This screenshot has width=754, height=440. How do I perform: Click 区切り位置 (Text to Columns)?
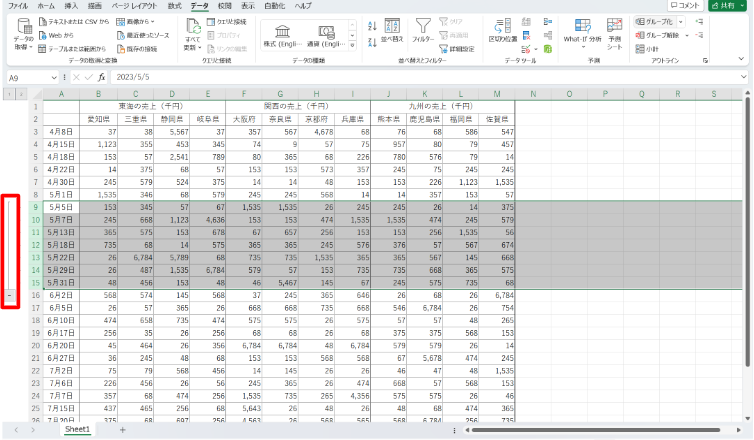pos(503,30)
